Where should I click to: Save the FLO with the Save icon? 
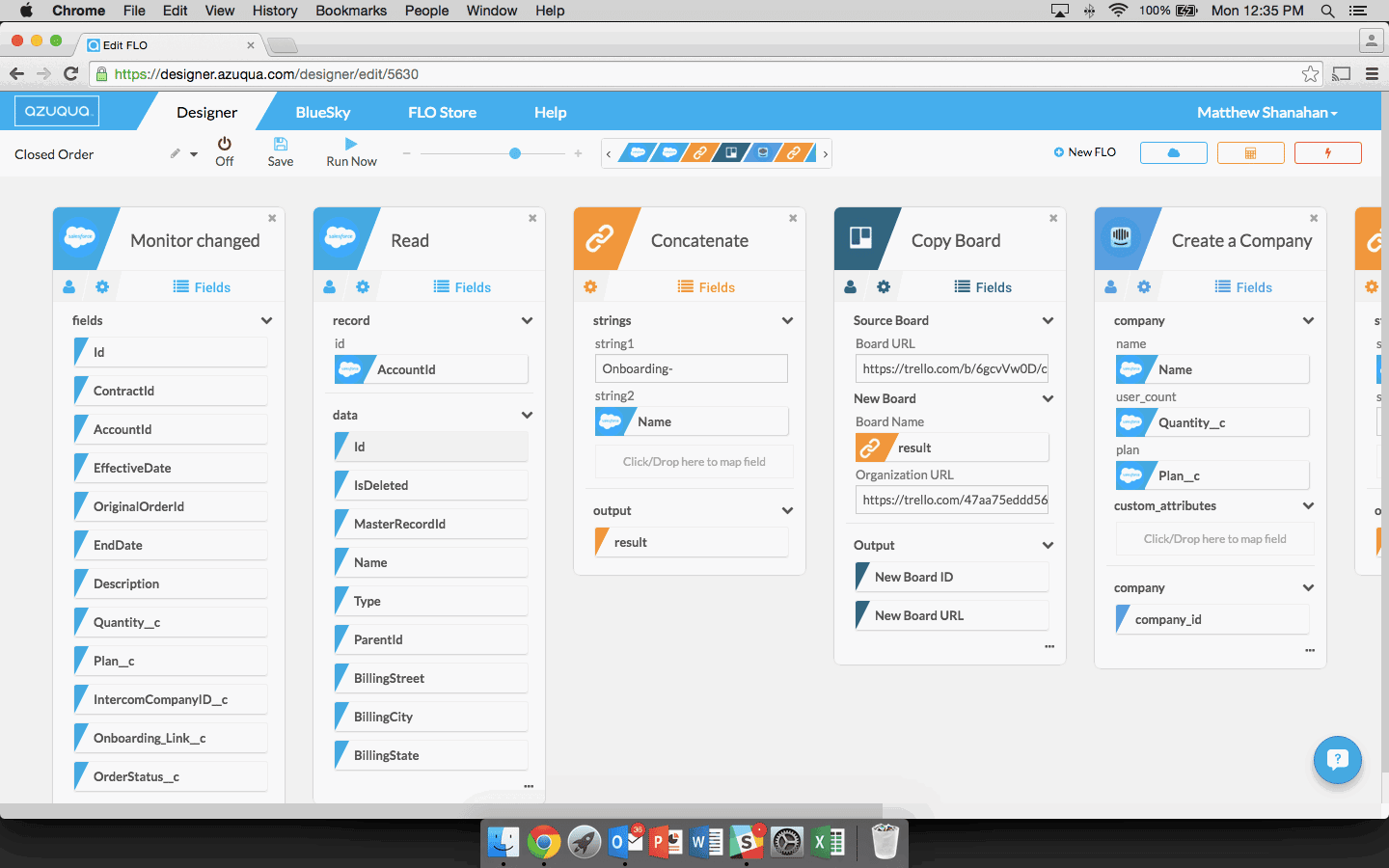pos(281,151)
